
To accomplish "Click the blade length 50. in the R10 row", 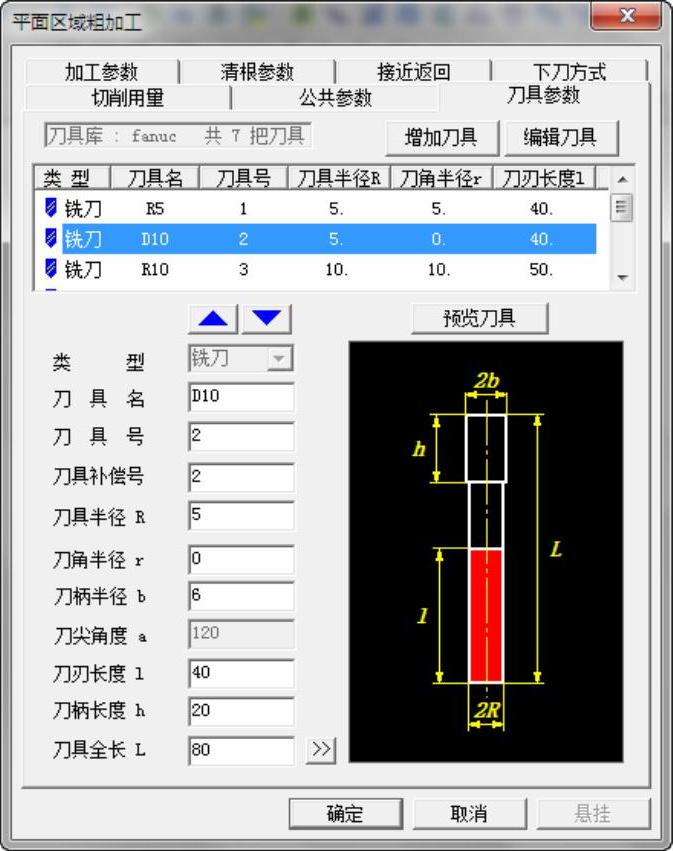I will point(541,269).
